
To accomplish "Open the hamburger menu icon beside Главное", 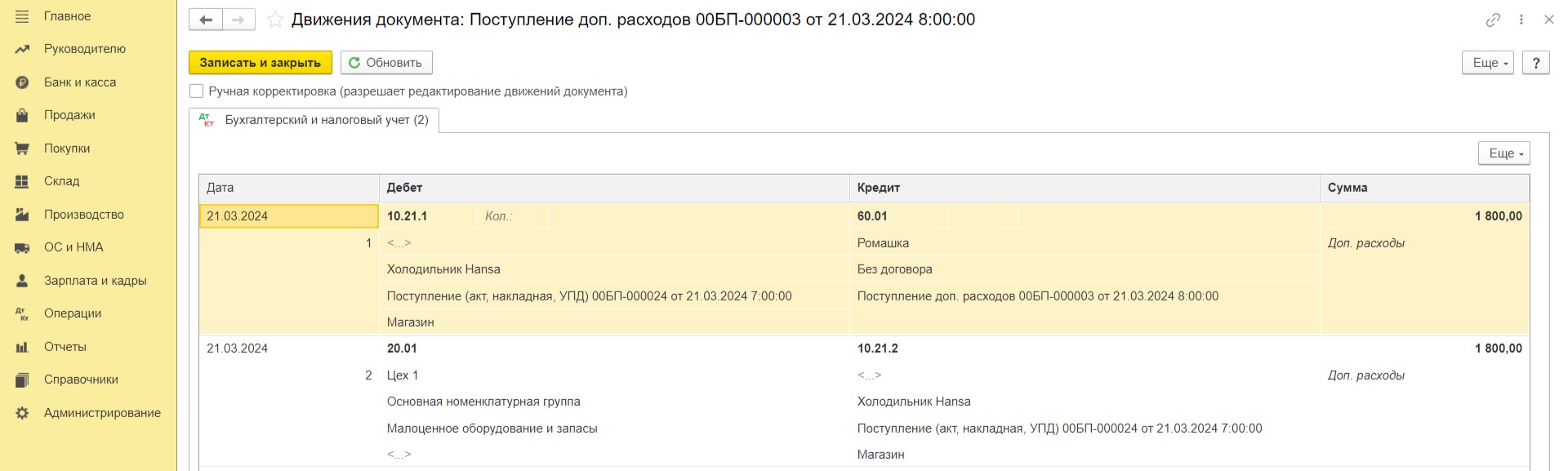I will 22,16.
